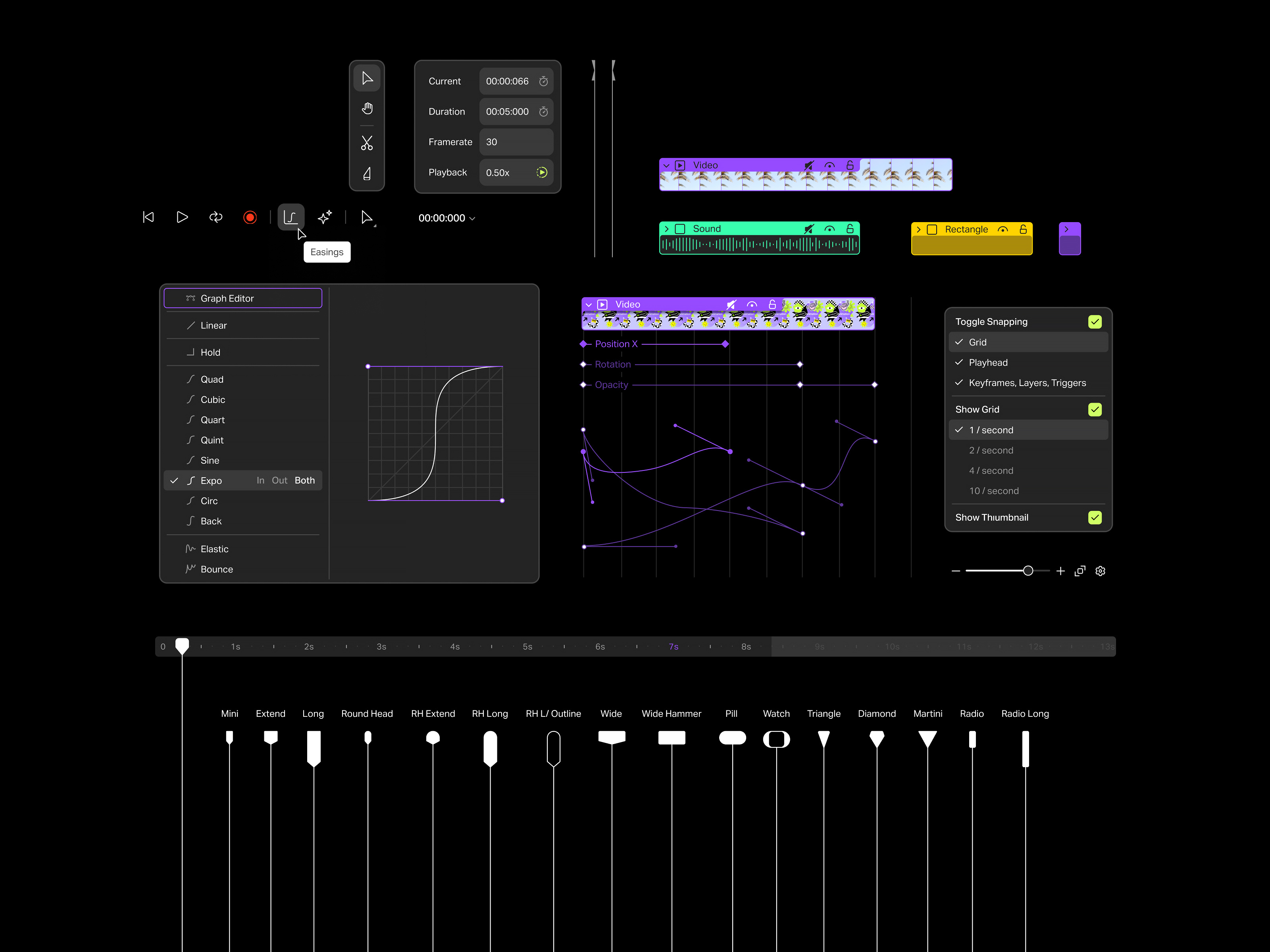The image size is (1270, 952).
Task: Edit the Framerate value field
Action: (x=516, y=142)
